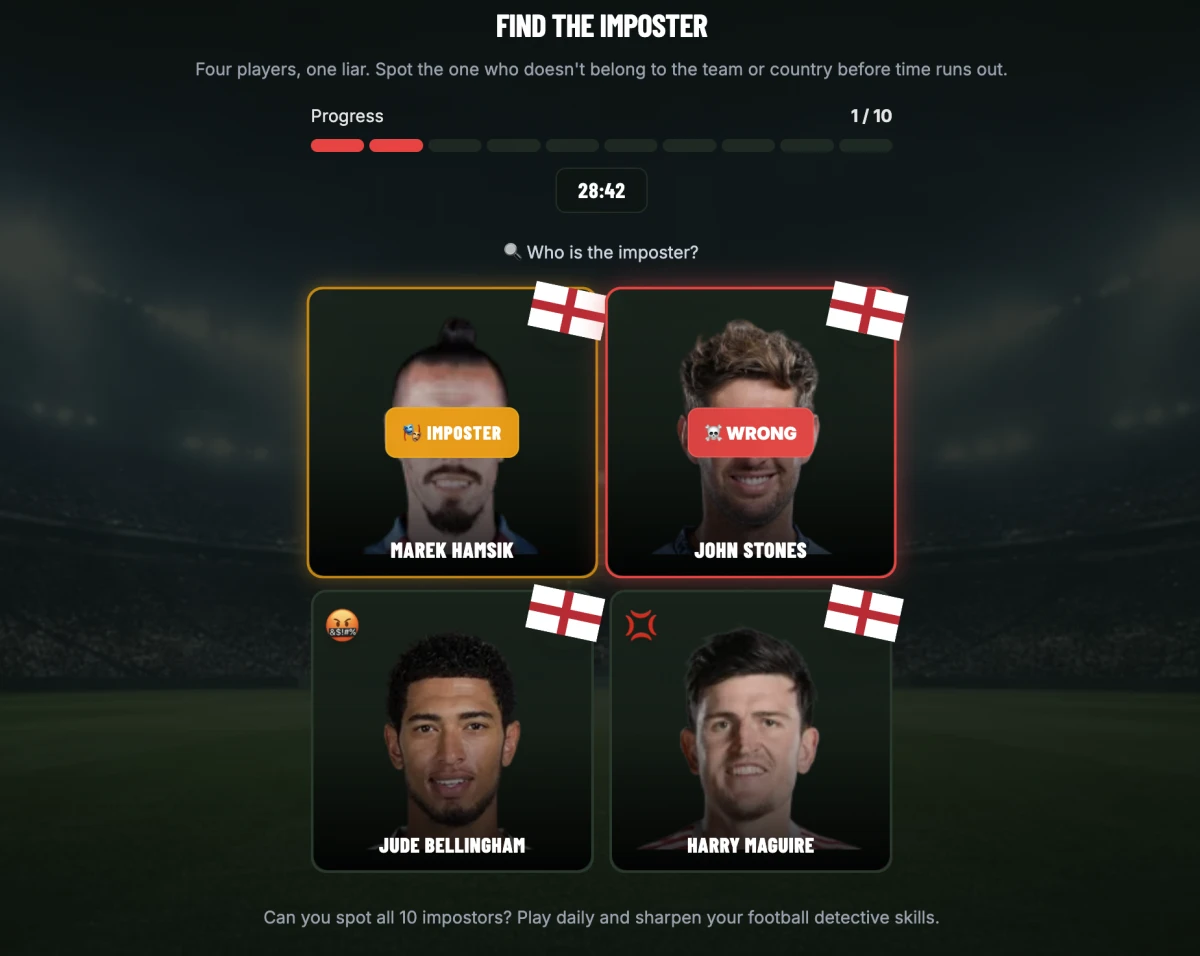Click the swearing face emoji on Bellingham card
Screen dimensions: 1200x956
click(x=342, y=626)
